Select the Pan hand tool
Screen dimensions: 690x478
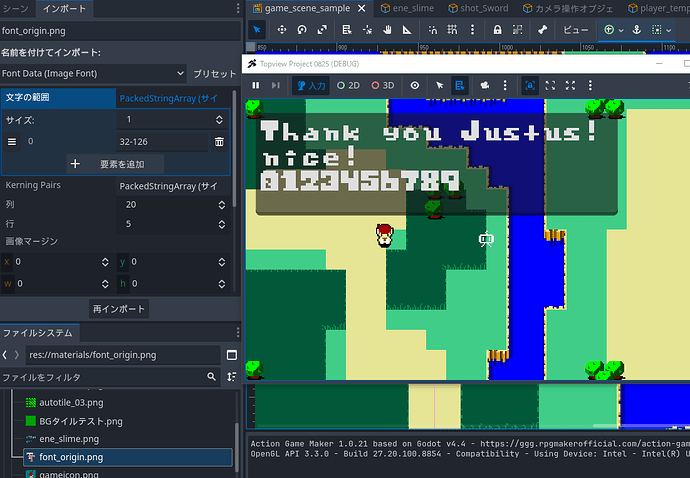point(387,30)
